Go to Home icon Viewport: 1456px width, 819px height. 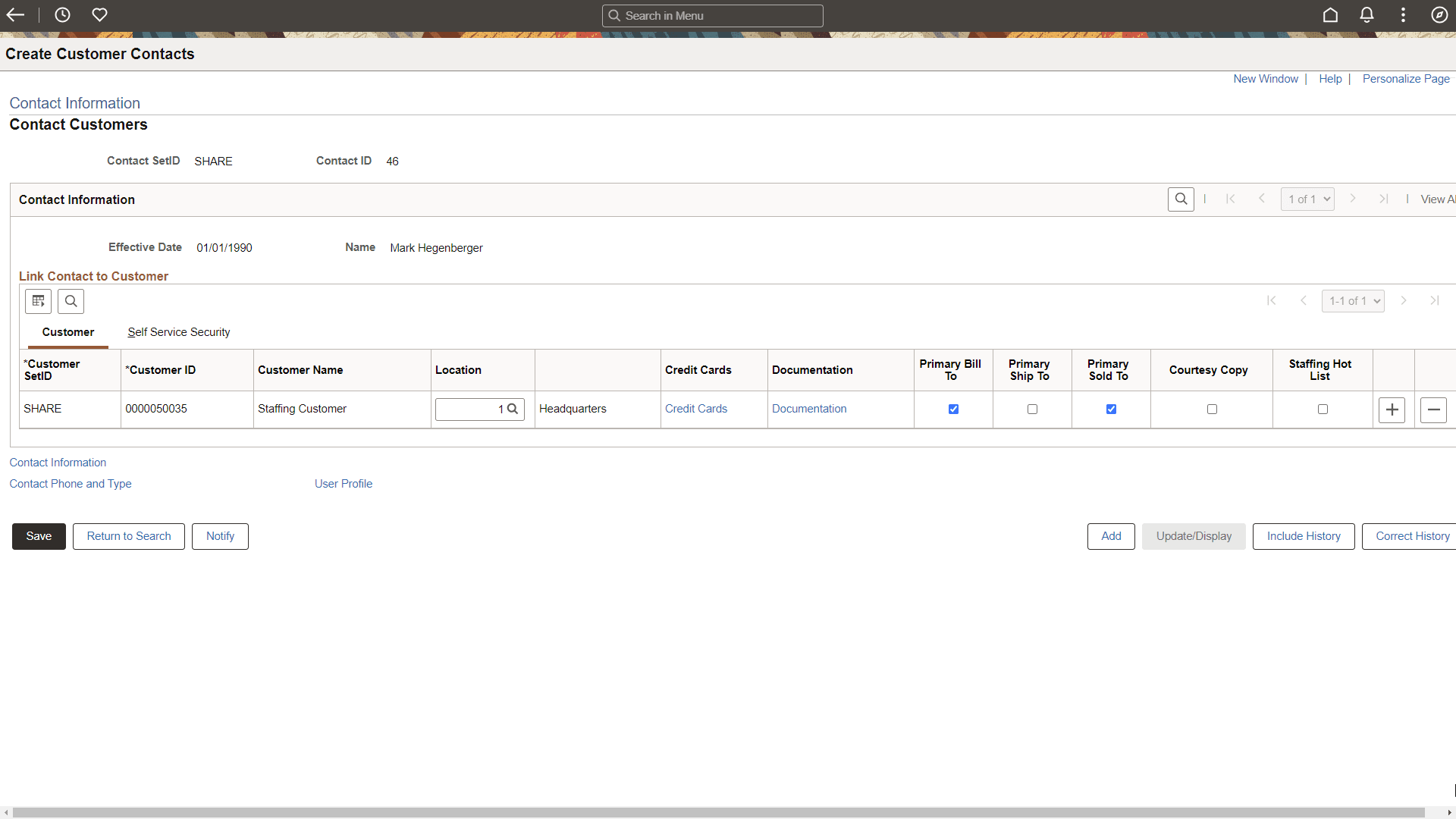pos(1330,15)
